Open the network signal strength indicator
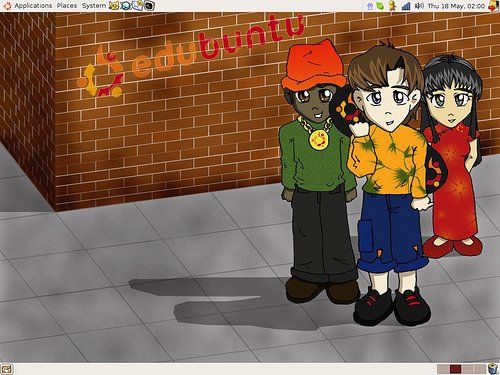The width and height of the screenshot is (500, 375). click(406, 6)
